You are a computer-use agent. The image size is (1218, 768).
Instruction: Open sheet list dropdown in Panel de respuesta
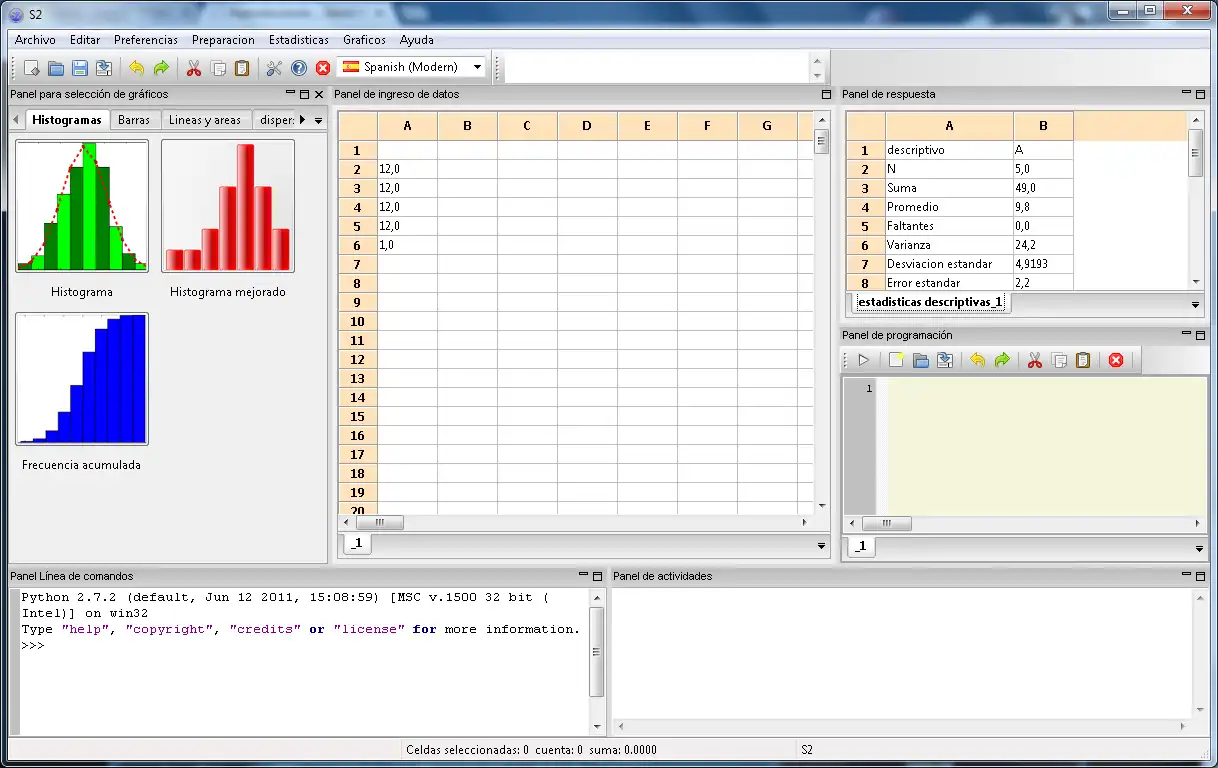[x=1196, y=304]
